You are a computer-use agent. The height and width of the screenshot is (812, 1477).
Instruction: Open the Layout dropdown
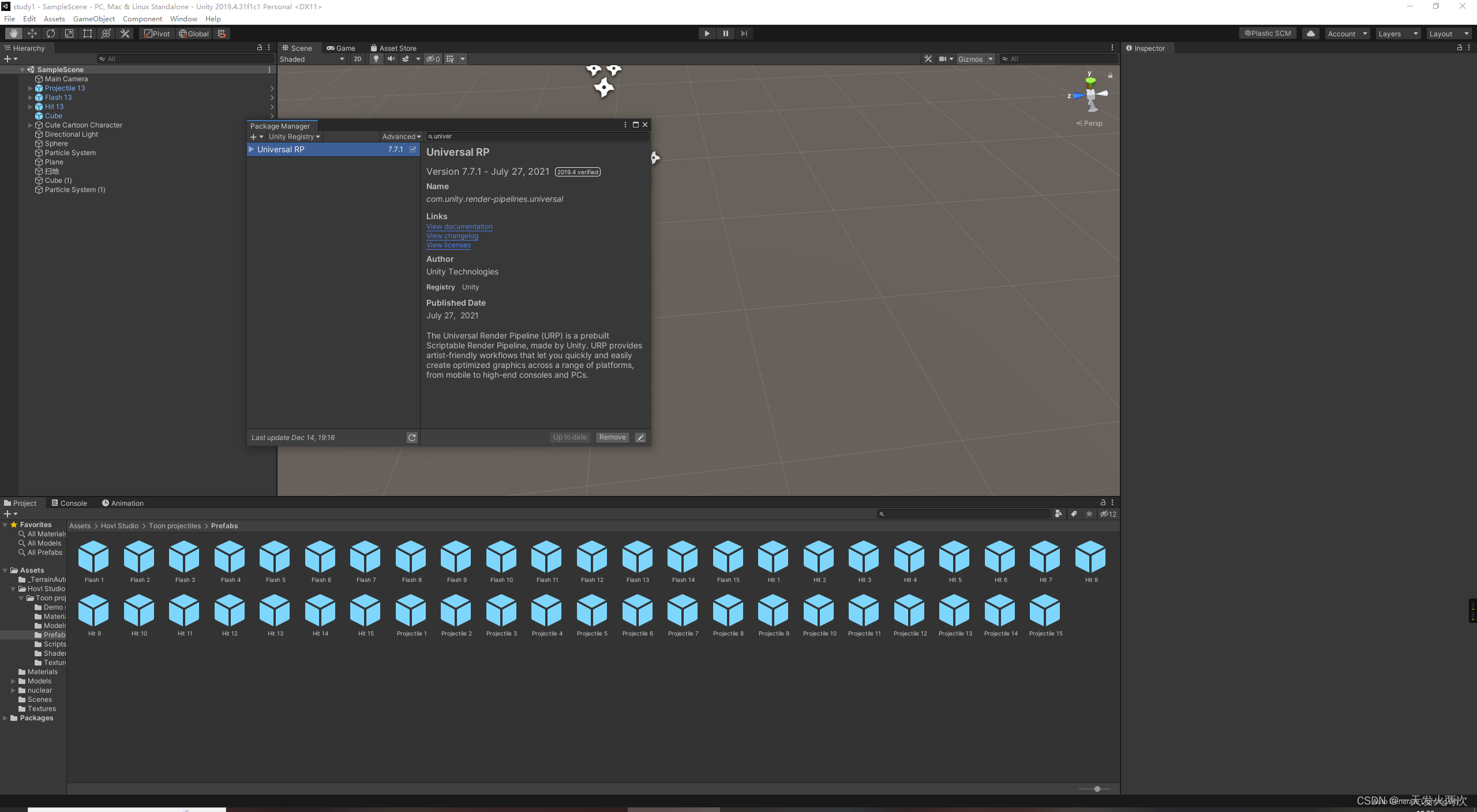(1449, 33)
